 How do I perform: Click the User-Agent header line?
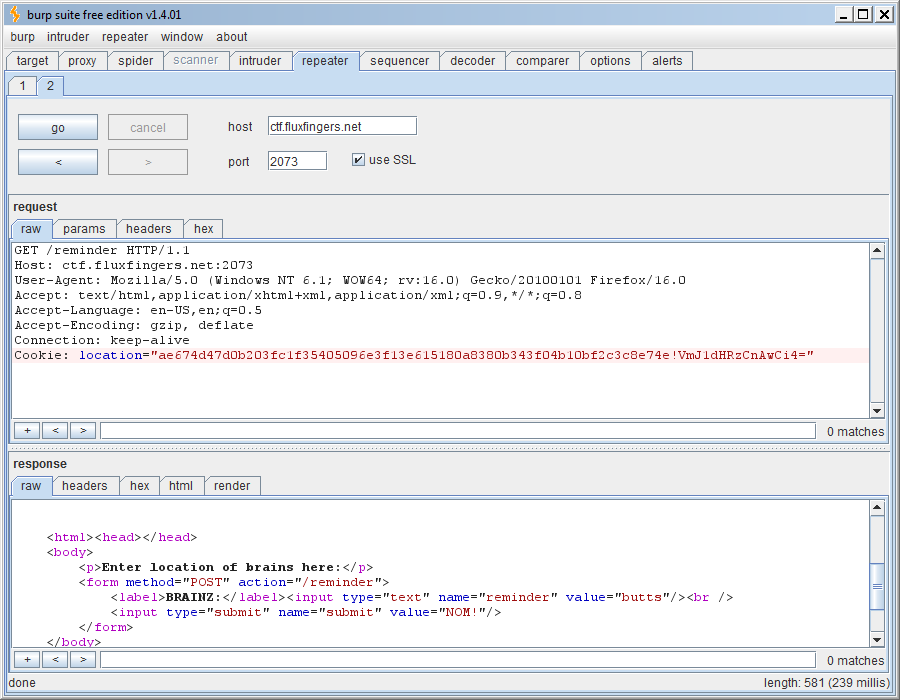pos(350,280)
